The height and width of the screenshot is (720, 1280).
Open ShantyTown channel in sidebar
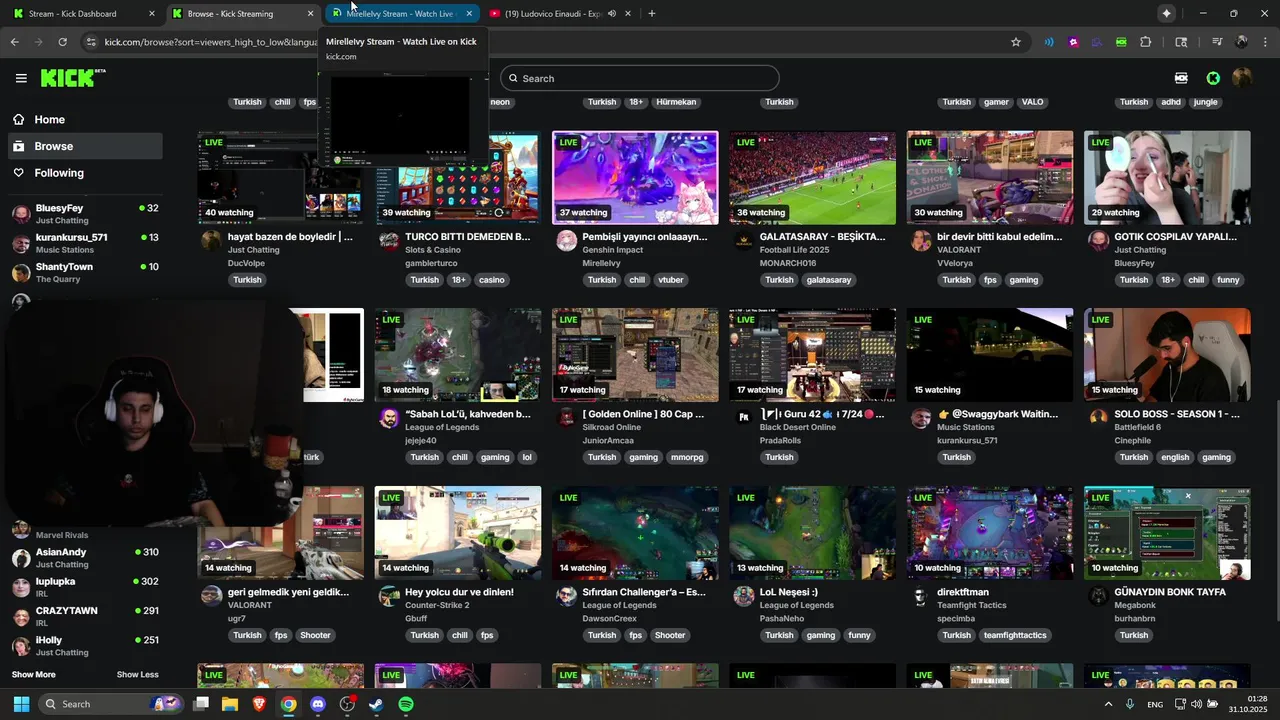click(85, 272)
